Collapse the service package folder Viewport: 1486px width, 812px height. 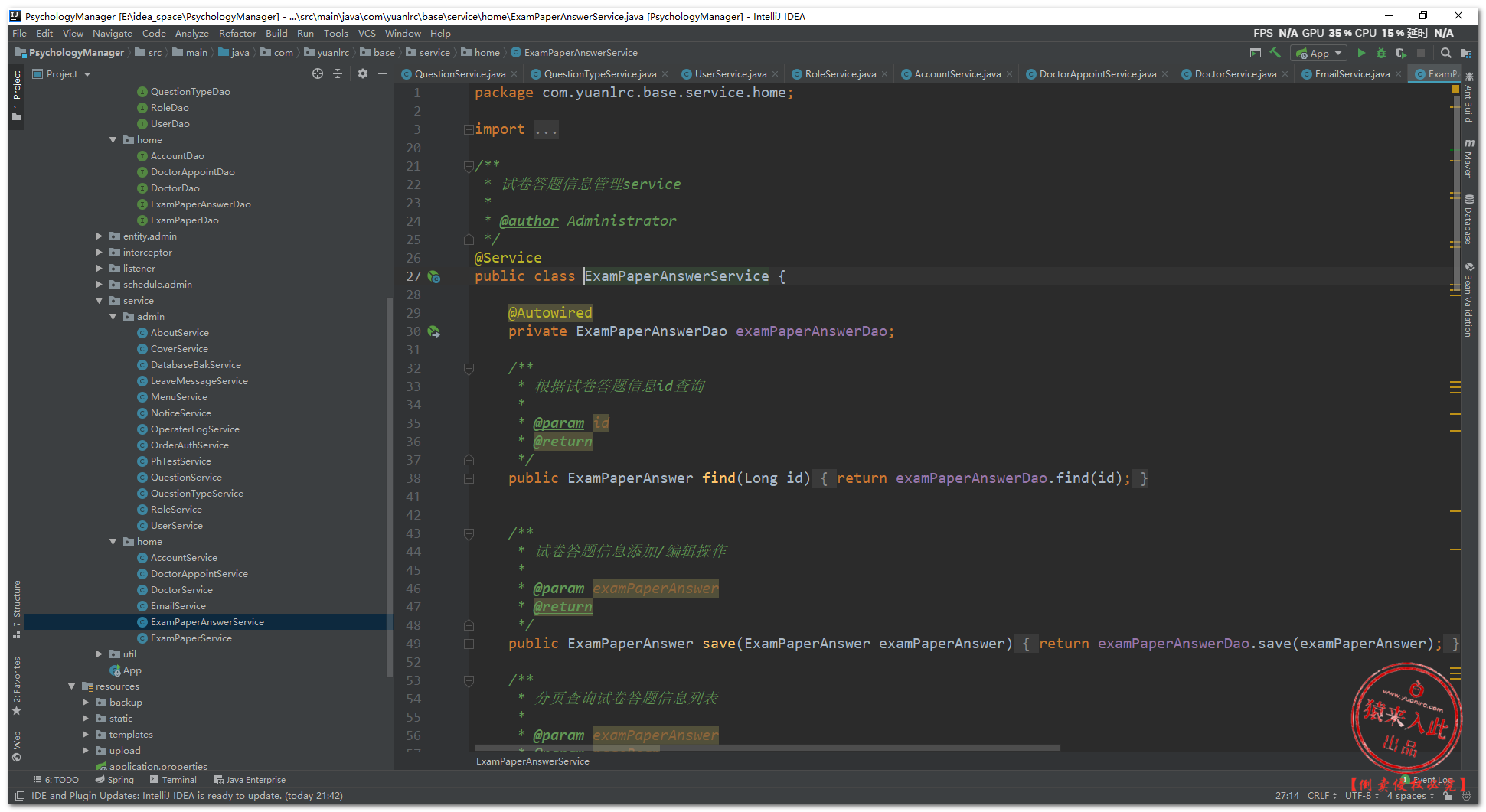[100, 301]
